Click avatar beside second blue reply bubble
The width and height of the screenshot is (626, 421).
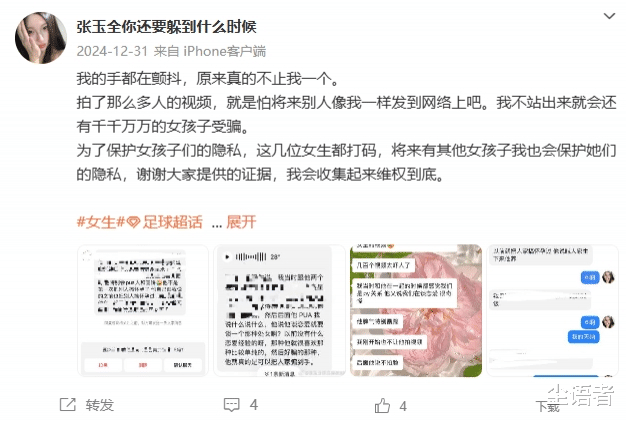608,322
